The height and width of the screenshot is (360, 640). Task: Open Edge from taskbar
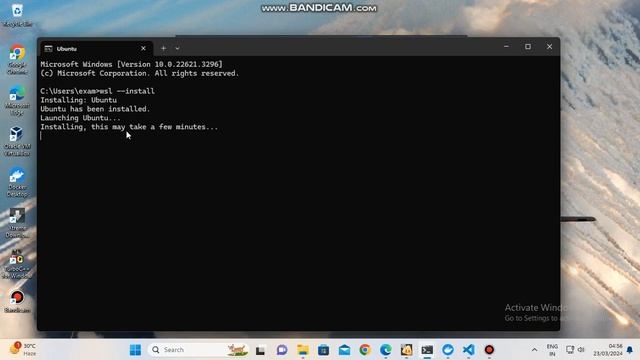(x=386, y=350)
